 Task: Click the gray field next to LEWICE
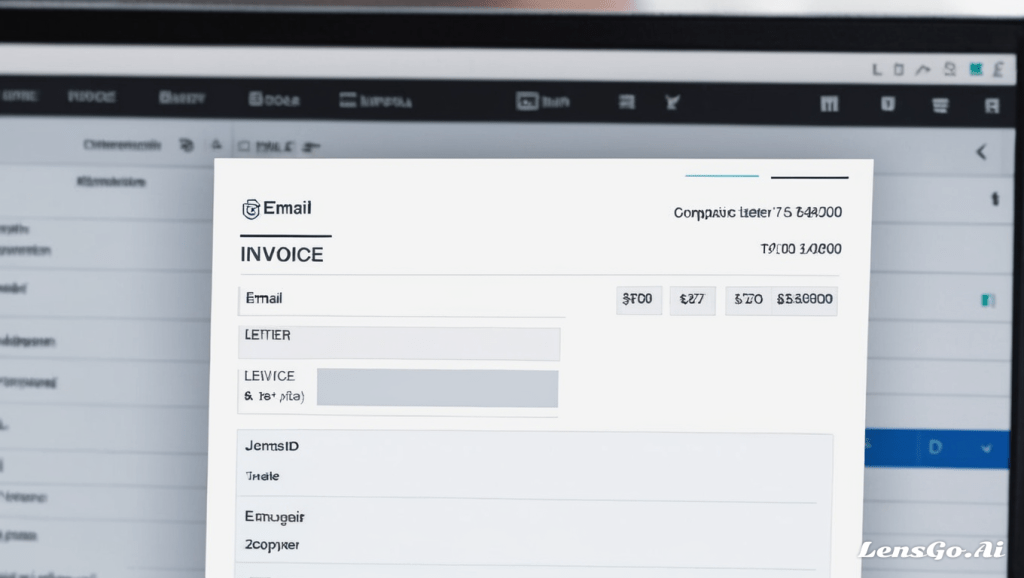437,387
